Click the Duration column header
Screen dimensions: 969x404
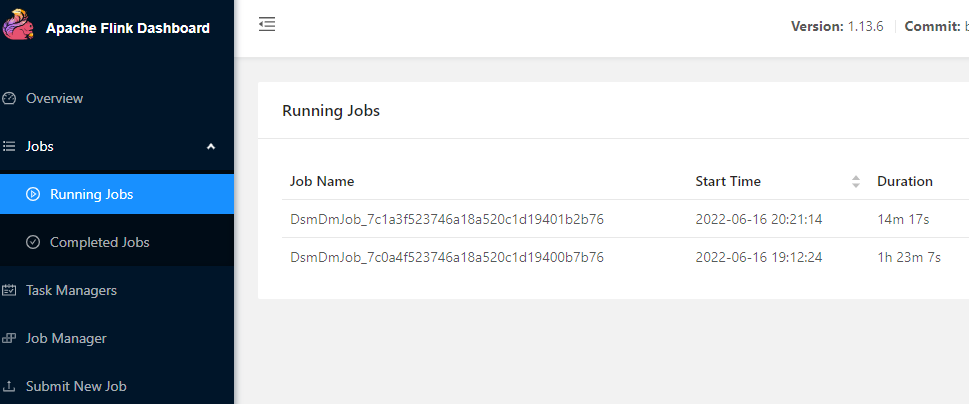click(905, 181)
